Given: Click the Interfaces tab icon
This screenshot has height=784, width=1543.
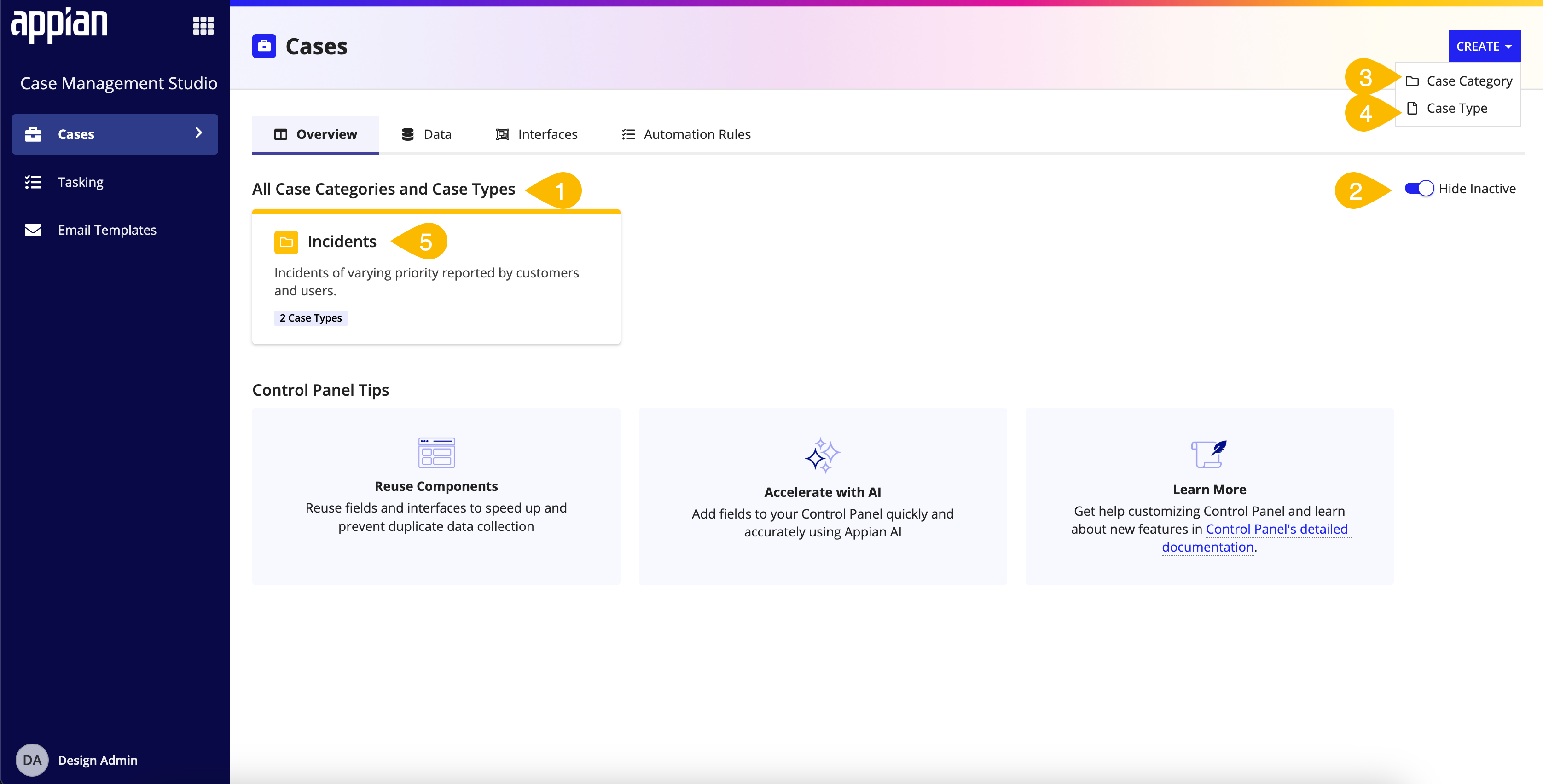Looking at the screenshot, I should click(503, 134).
